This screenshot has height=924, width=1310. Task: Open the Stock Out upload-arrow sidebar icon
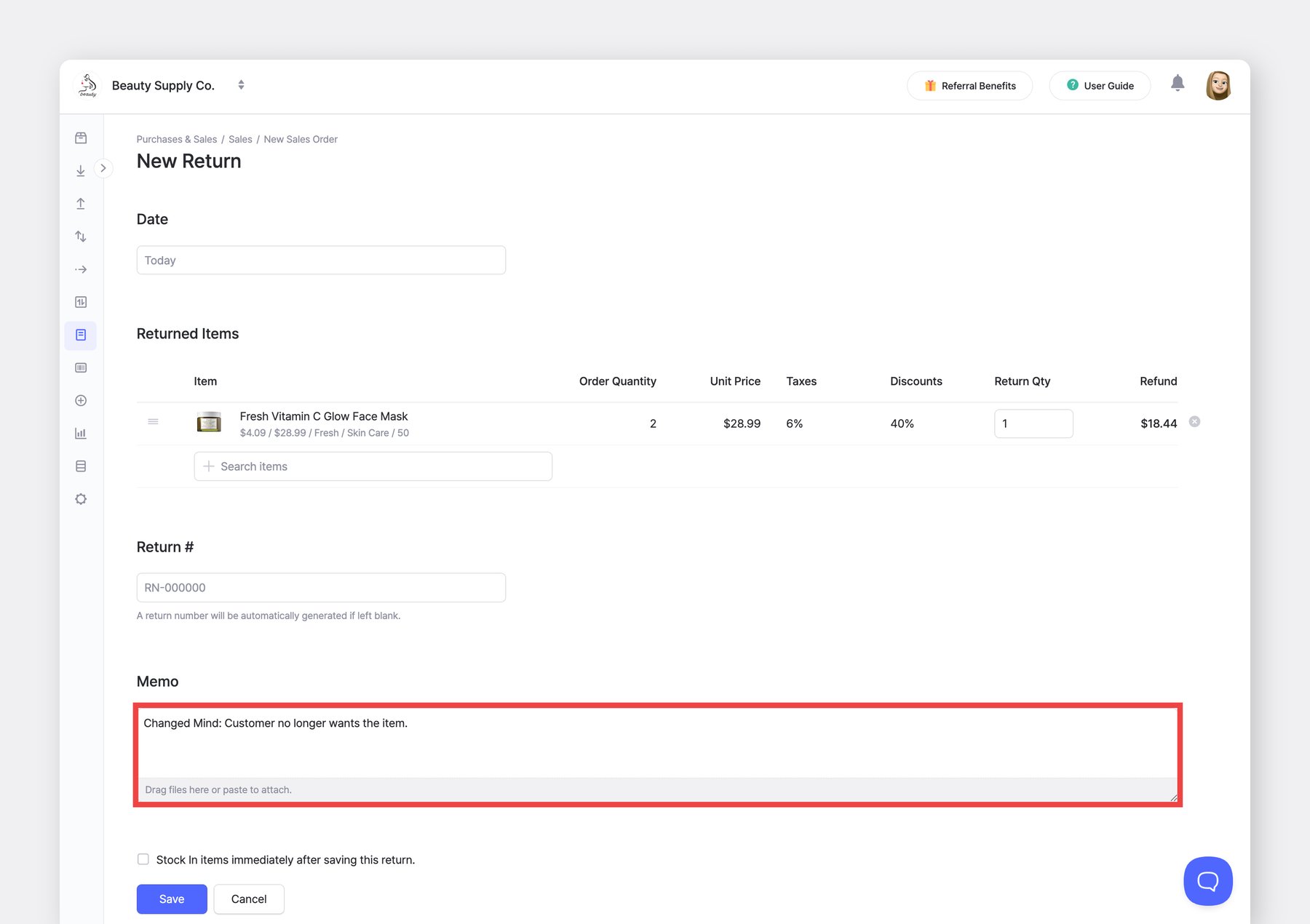click(81, 204)
